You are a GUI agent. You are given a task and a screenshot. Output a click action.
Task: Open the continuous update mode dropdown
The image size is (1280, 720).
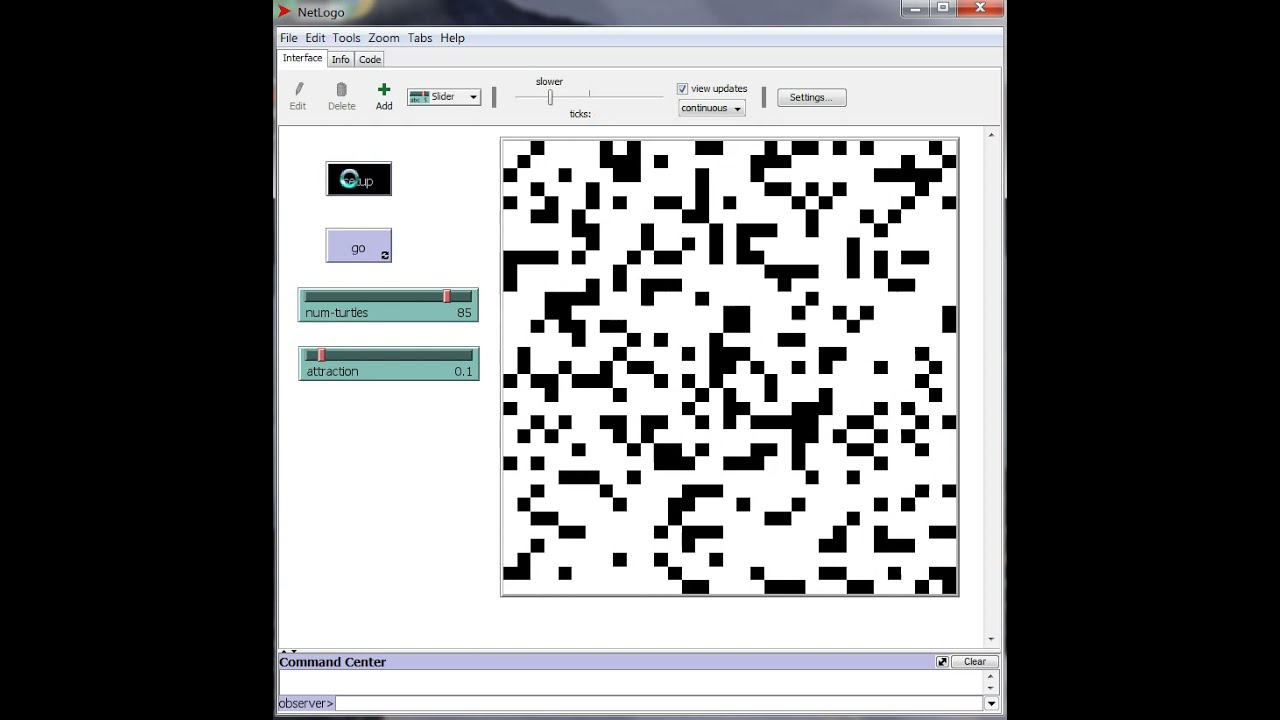712,108
